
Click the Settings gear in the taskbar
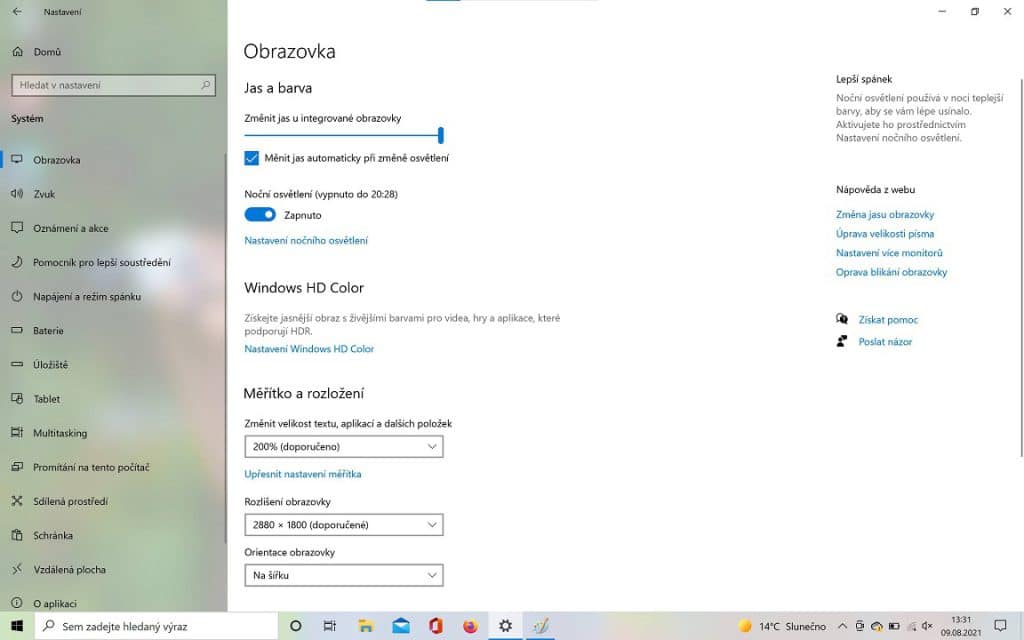(505, 626)
